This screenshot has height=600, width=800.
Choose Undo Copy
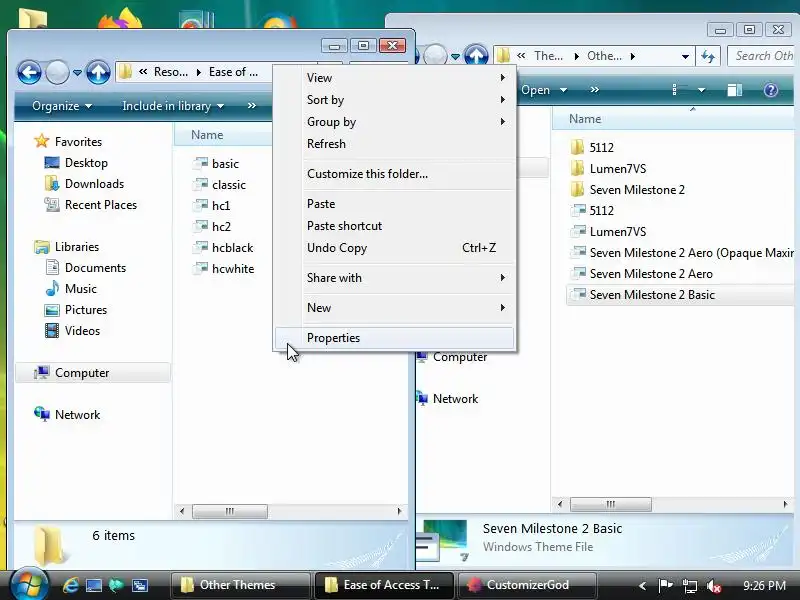click(x=395, y=247)
